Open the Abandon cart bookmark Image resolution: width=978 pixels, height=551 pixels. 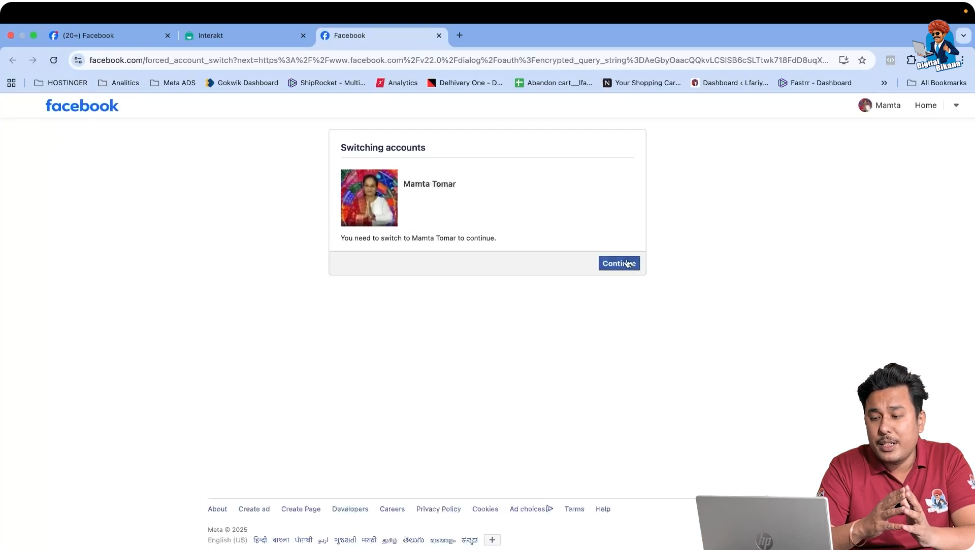click(553, 82)
